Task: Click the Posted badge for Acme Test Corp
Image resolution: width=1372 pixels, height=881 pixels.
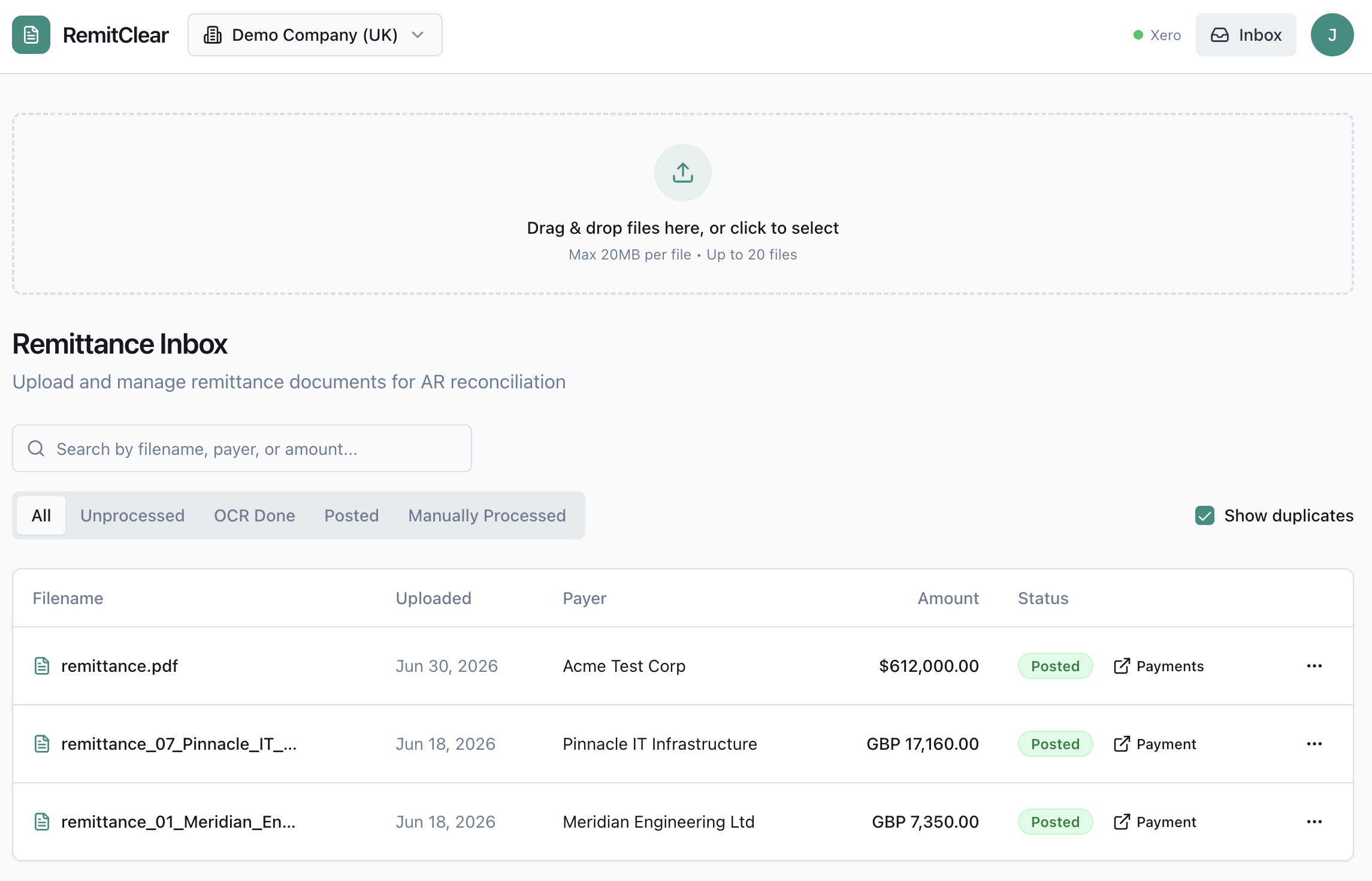Action: point(1056,666)
